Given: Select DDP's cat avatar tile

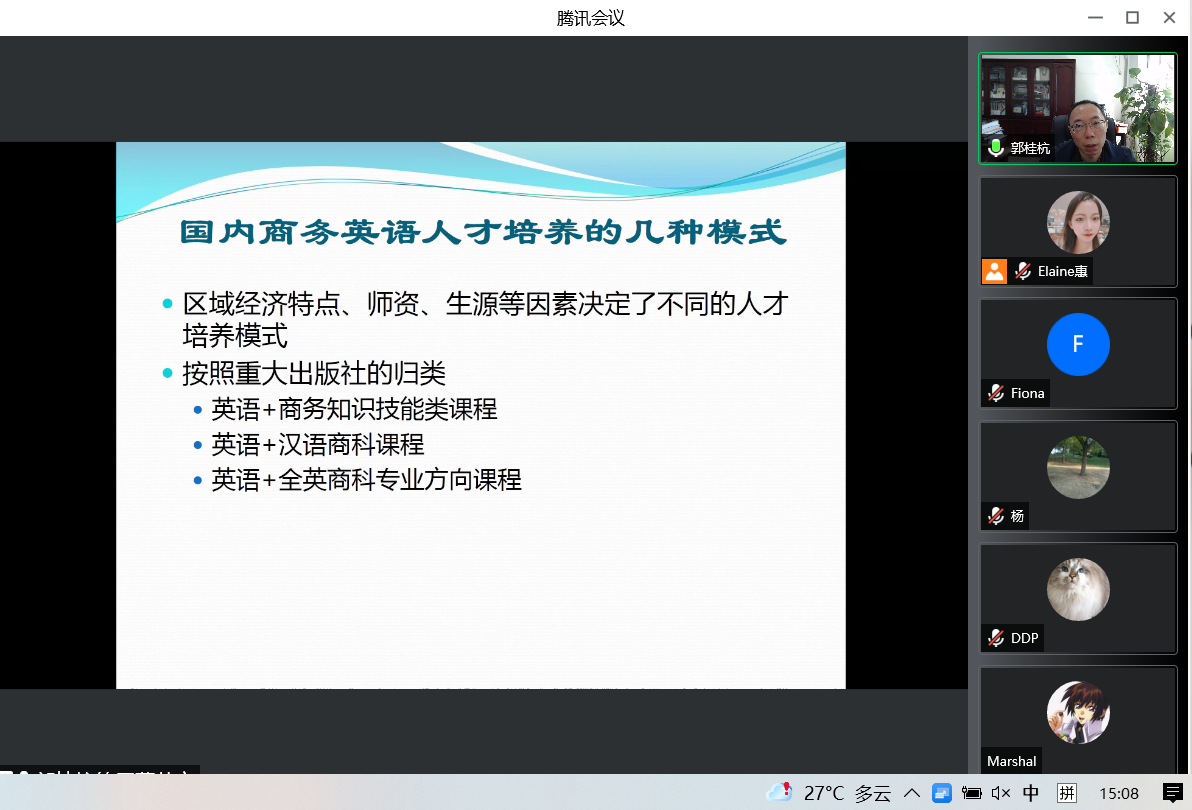Looking at the screenshot, I should pos(1078,589).
